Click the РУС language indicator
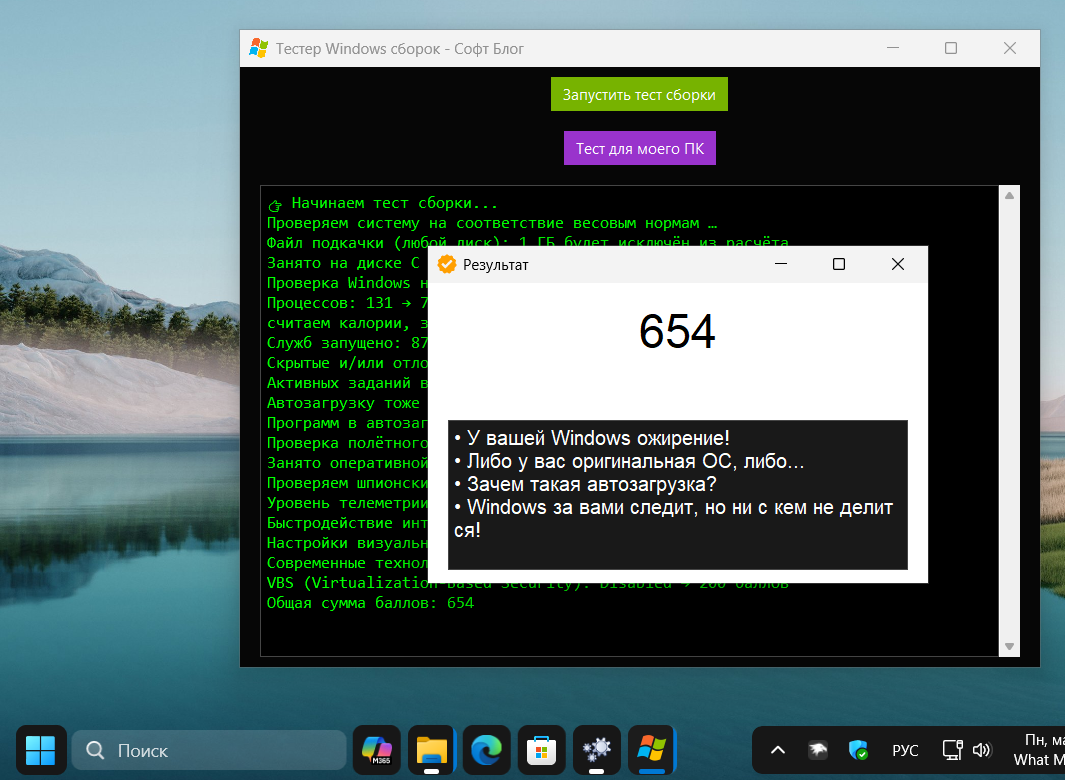This screenshot has width=1065, height=780. (905, 750)
